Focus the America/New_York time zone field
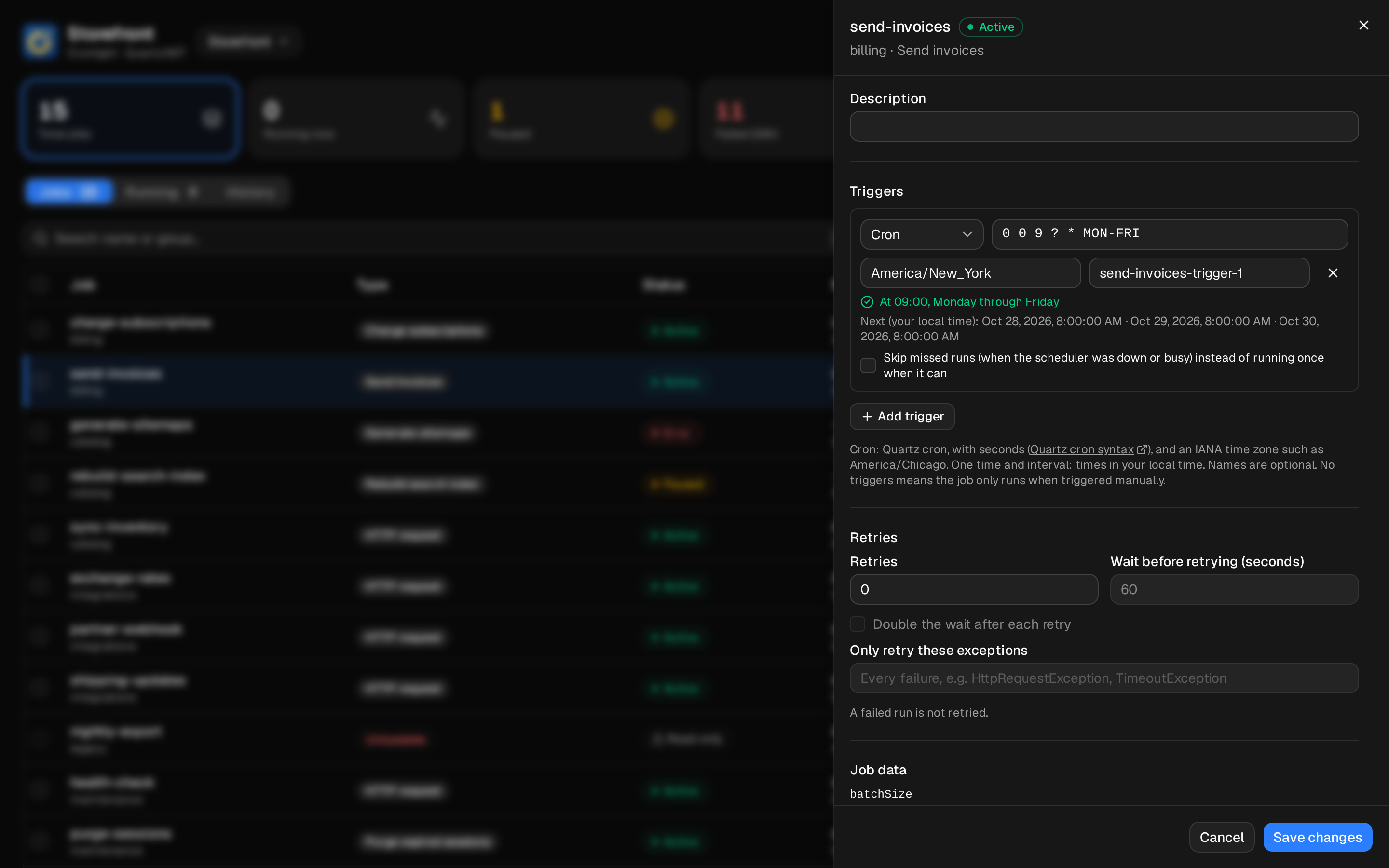The height and width of the screenshot is (868, 1389). (970, 273)
